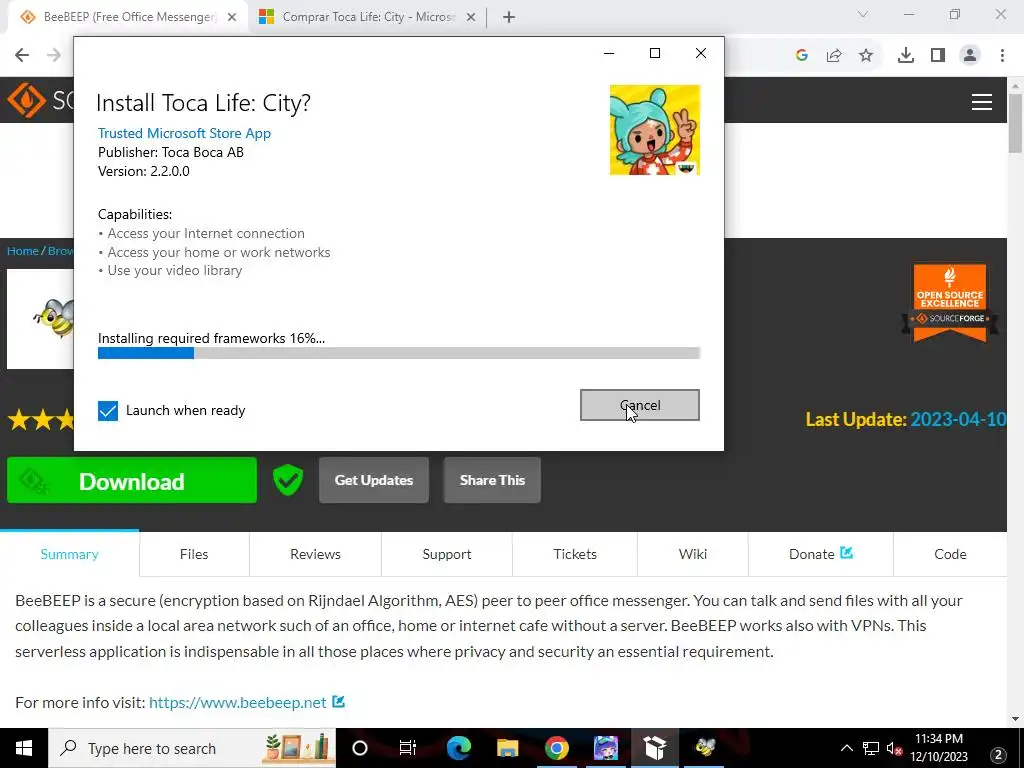The image size is (1024, 768).
Task: Open Chrome downloads icon
Action: click(x=906, y=56)
